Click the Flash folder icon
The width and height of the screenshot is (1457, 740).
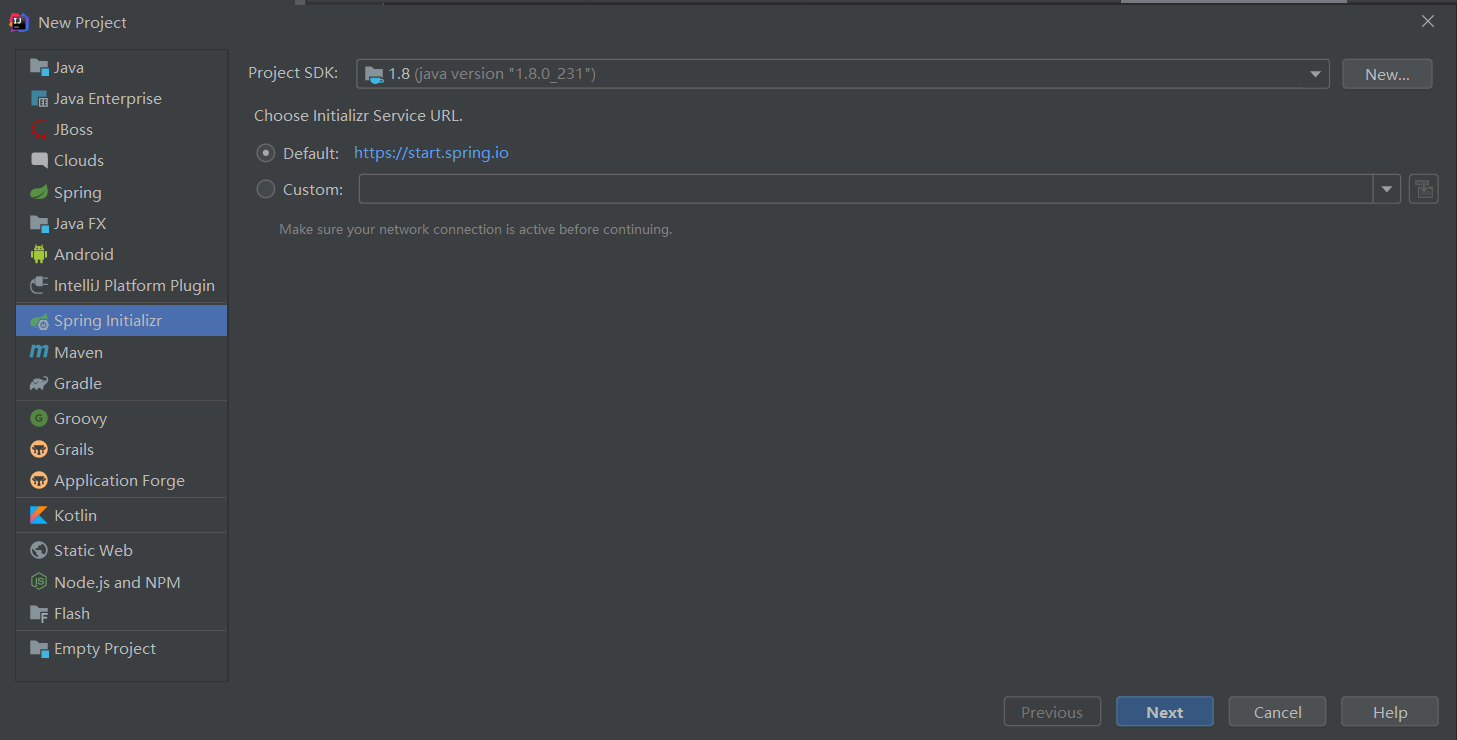click(39, 613)
